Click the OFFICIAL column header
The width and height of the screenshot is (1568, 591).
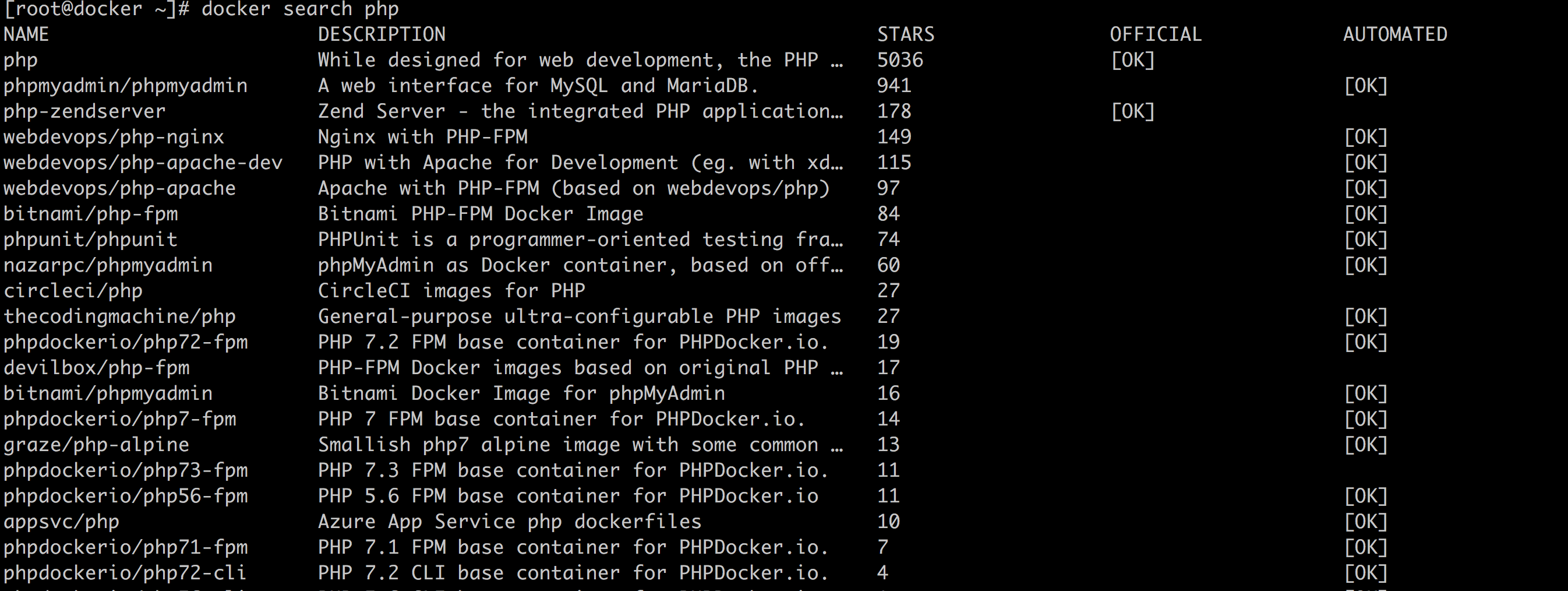[x=1155, y=35]
